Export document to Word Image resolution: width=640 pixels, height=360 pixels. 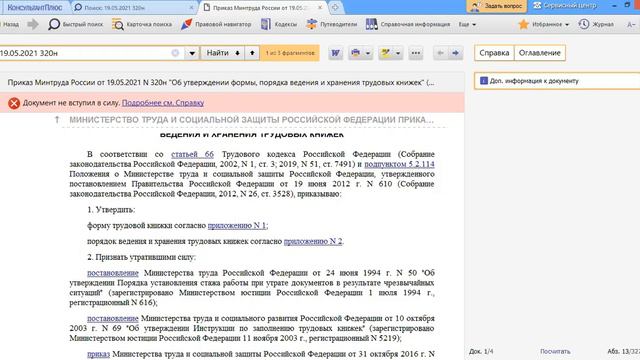point(336,53)
